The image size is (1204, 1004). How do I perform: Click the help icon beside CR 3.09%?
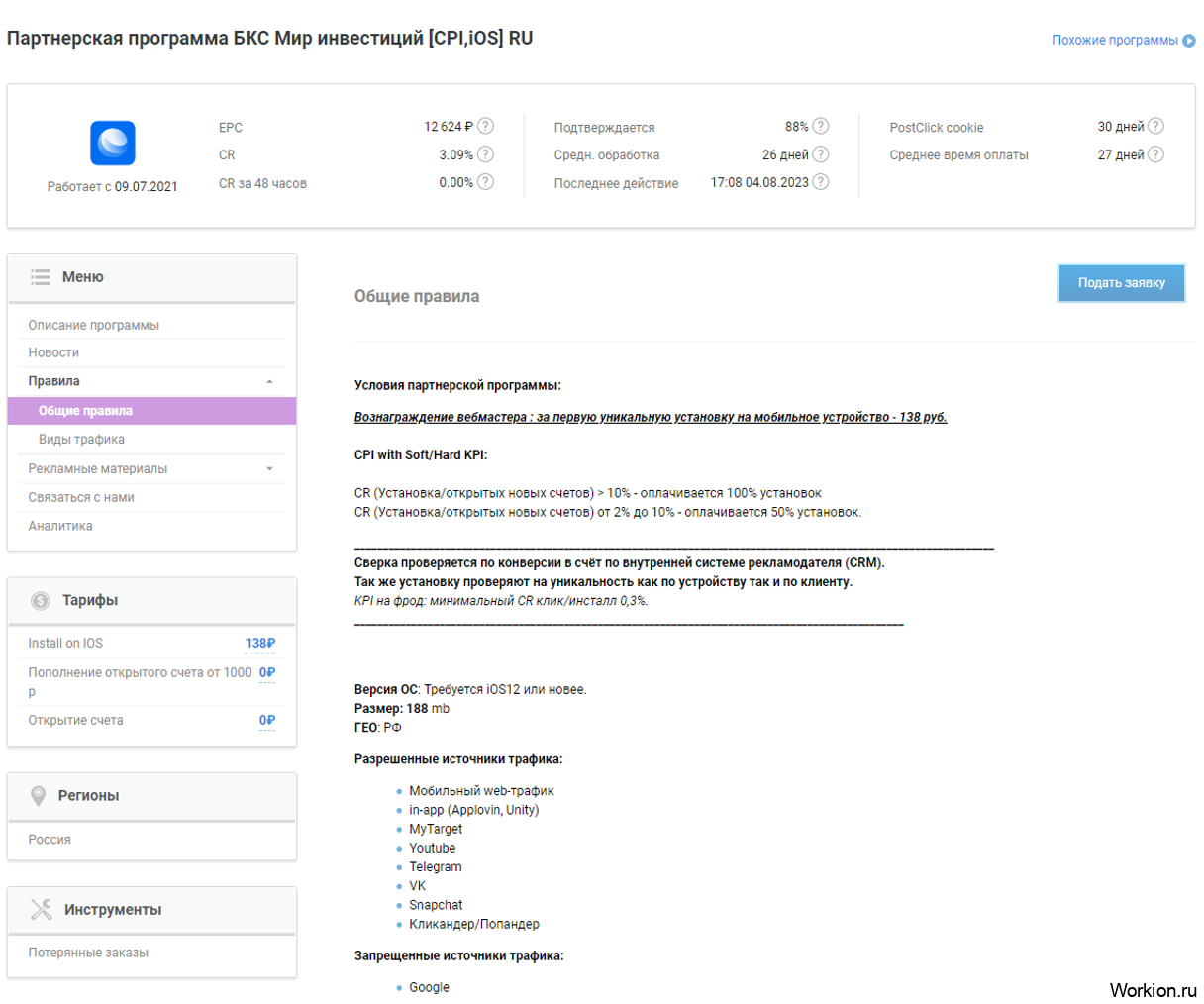[x=485, y=154]
